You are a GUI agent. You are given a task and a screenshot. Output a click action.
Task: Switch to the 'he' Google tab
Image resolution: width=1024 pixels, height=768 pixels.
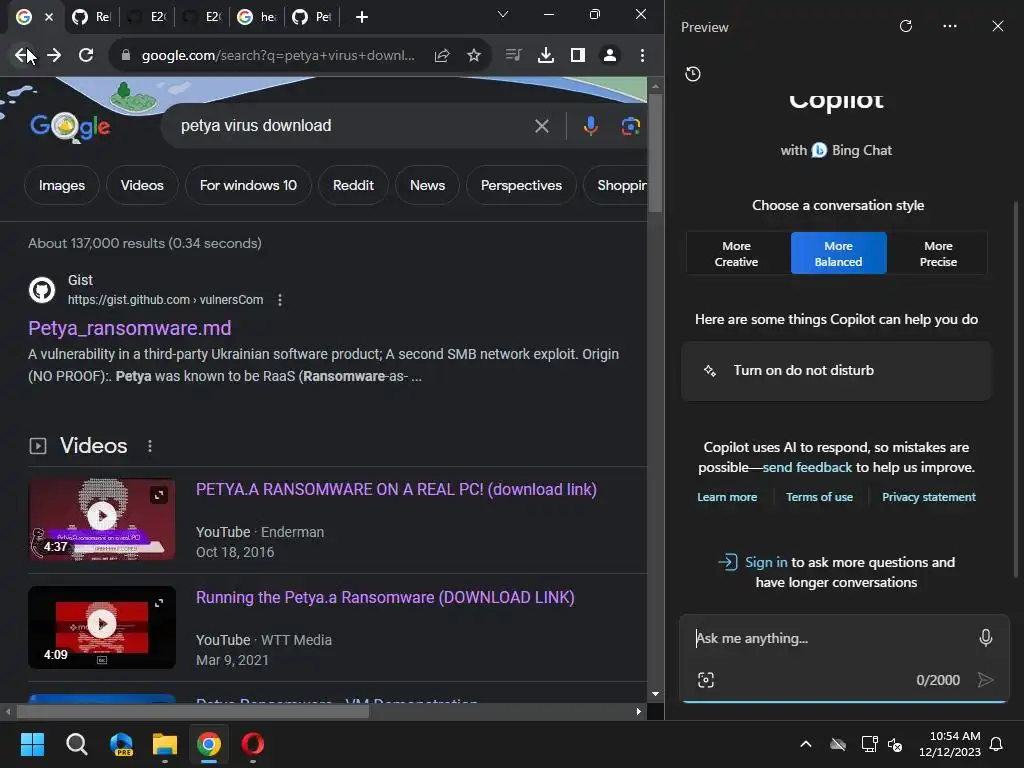pyautogui.click(x=257, y=17)
